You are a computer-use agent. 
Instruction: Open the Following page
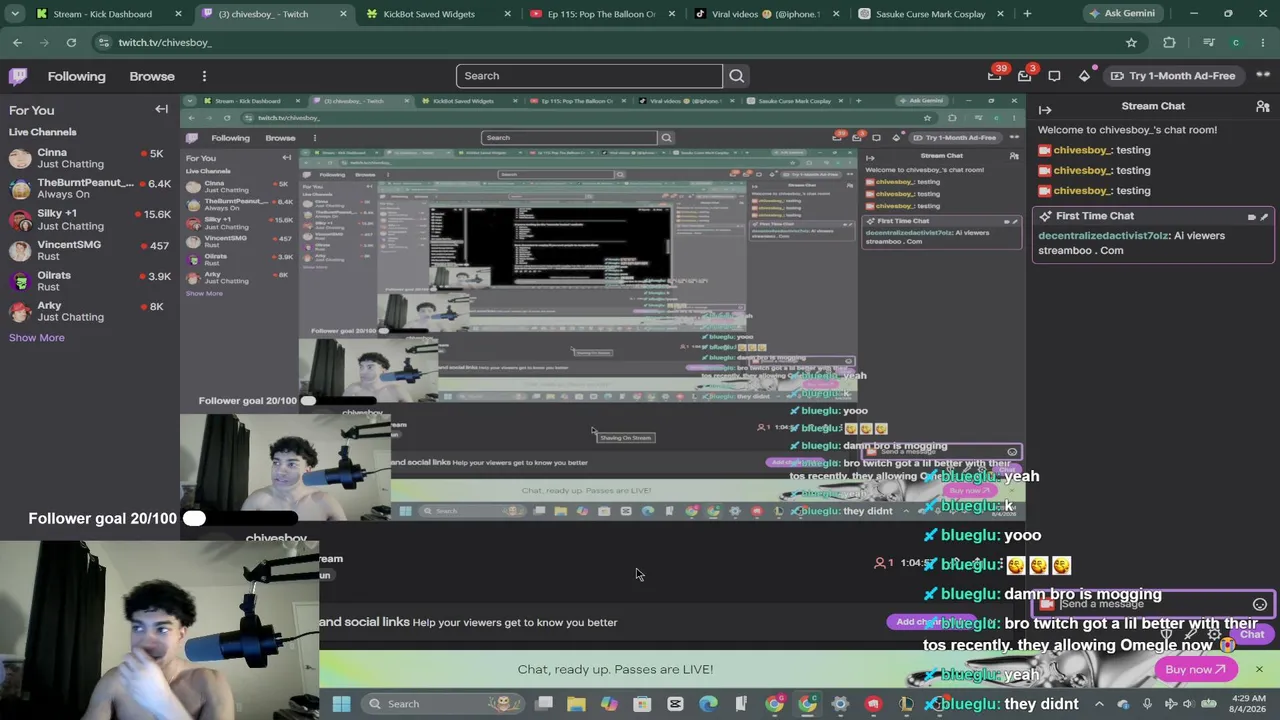tap(76, 76)
